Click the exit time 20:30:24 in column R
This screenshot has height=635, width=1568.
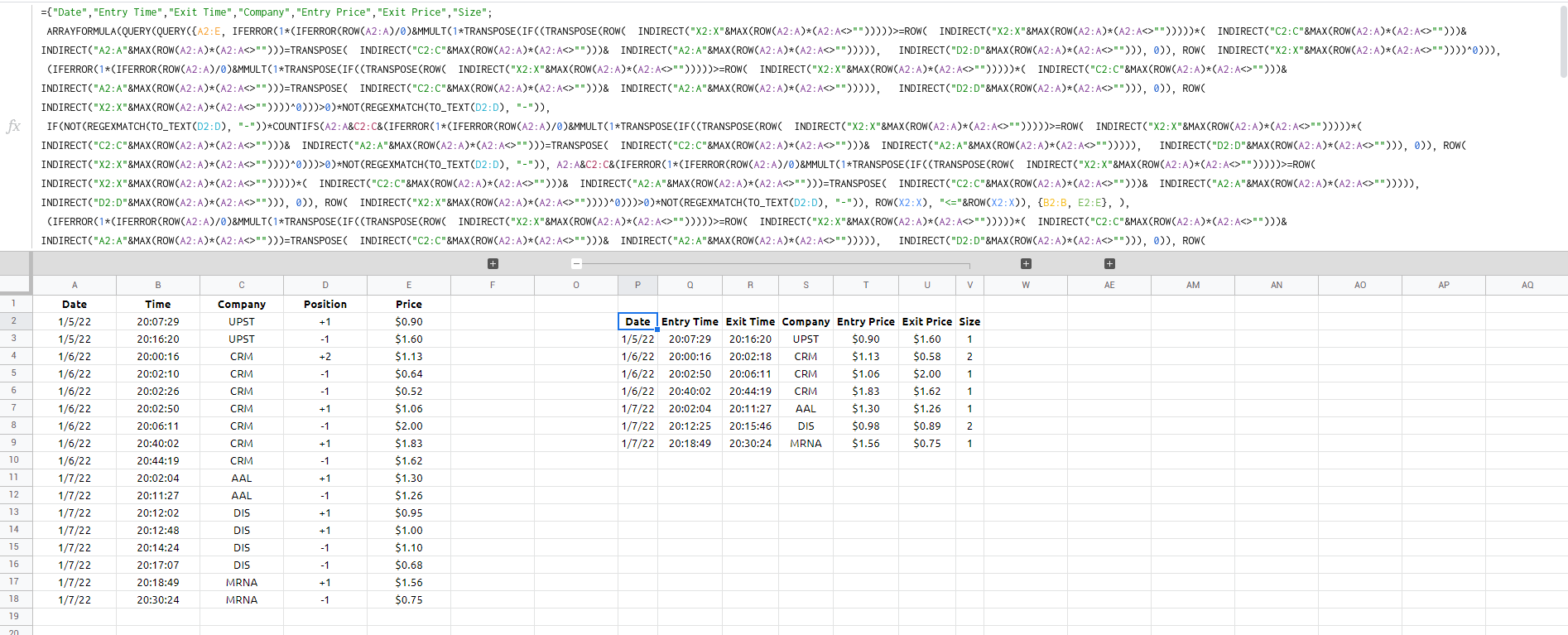[750, 443]
